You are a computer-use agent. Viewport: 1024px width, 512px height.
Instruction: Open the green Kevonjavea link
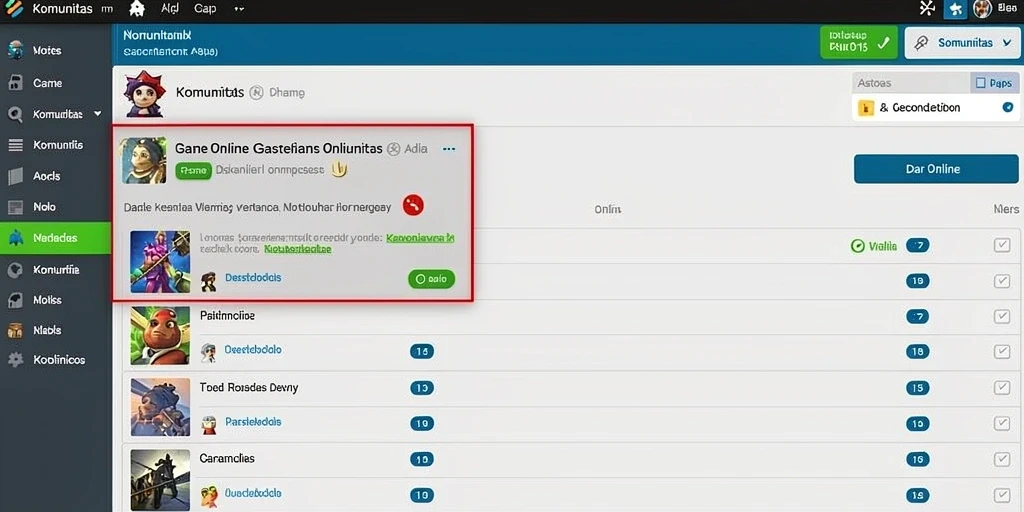[x=420, y=238]
